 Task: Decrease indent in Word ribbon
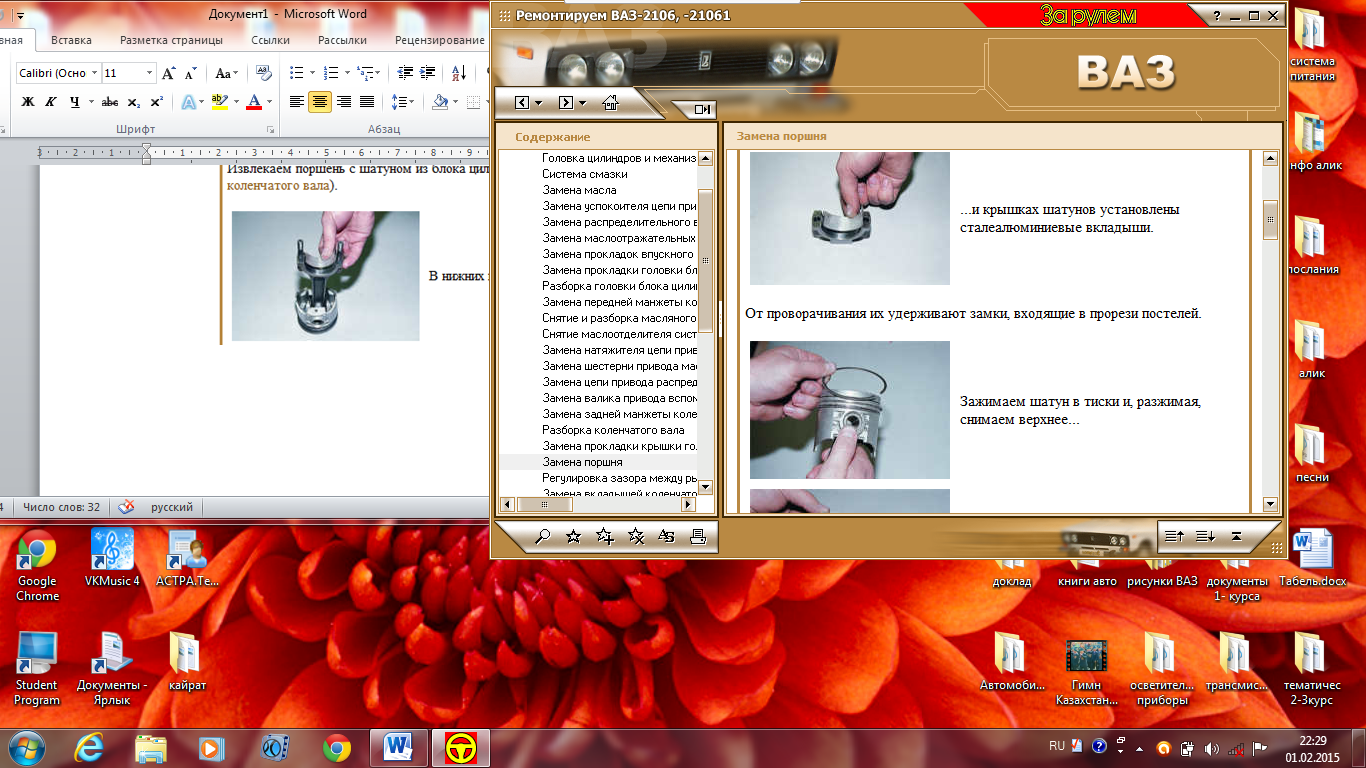405,73
